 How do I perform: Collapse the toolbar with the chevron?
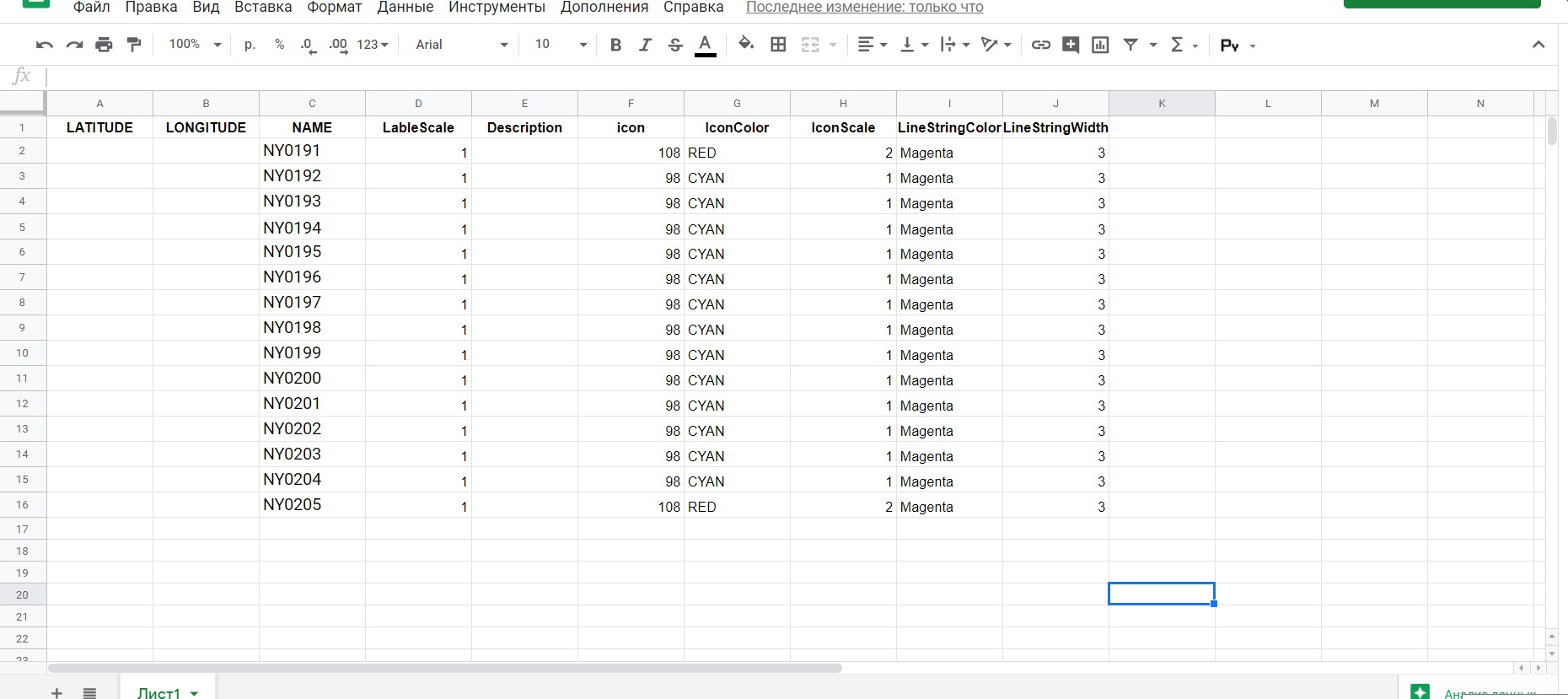[x=1538, y=45]
